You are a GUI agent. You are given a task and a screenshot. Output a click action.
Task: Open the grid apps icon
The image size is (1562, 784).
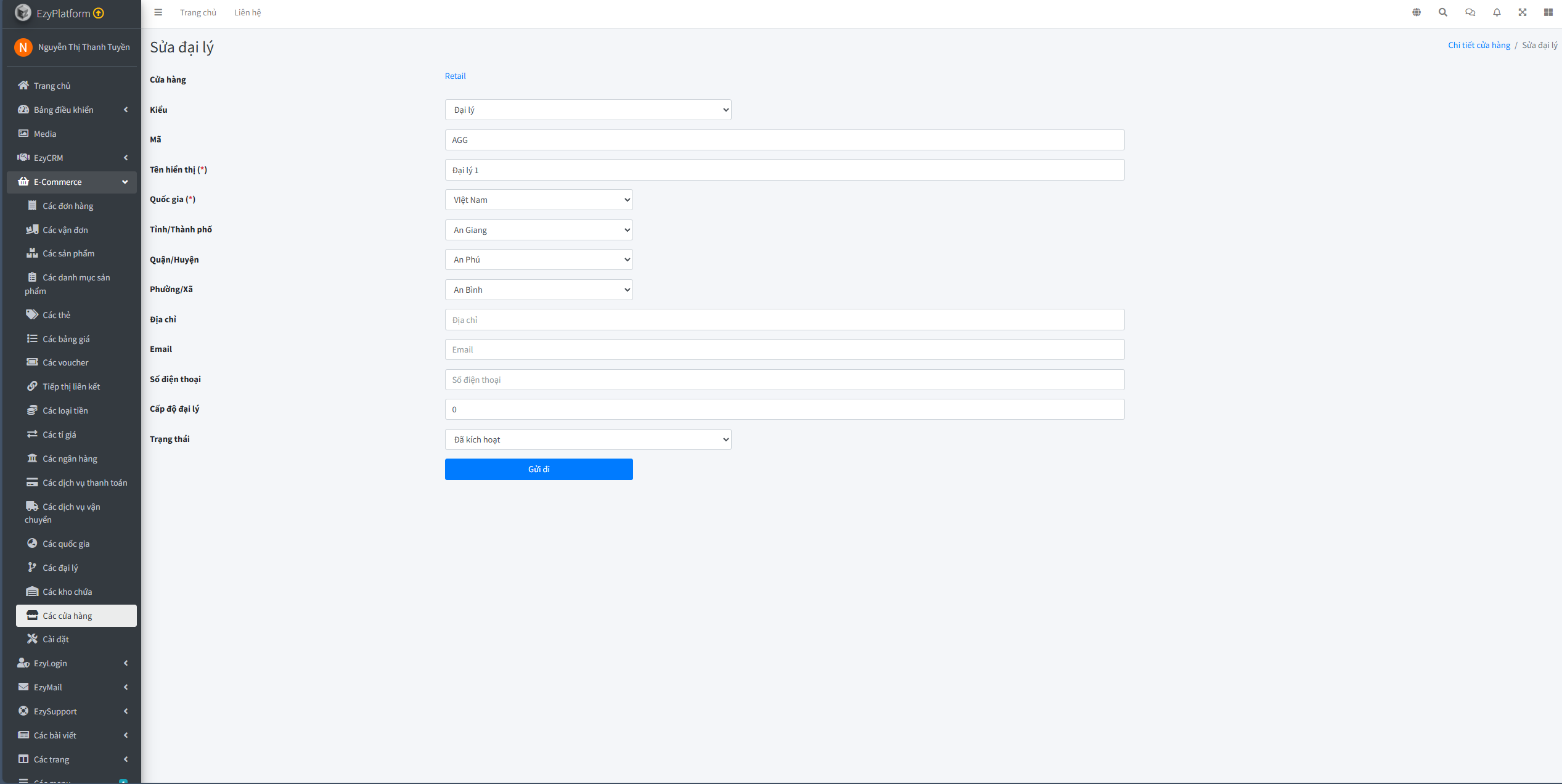pyautogui.click(x=1548, y=12)
